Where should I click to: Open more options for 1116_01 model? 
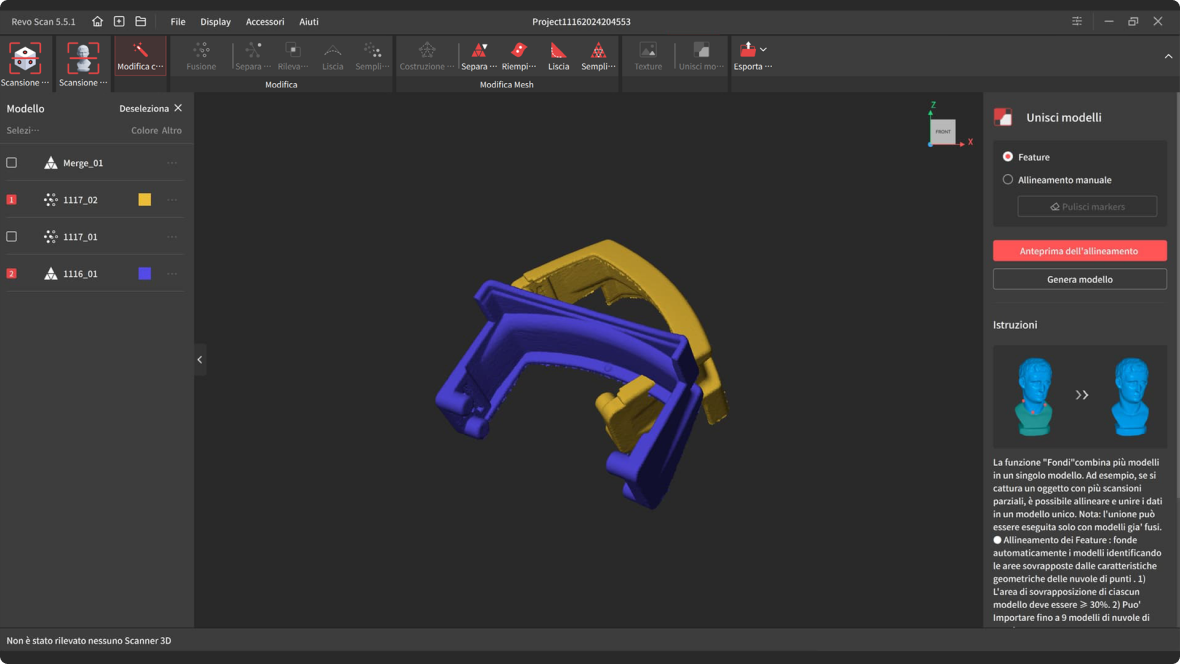[x=173, y=274]
